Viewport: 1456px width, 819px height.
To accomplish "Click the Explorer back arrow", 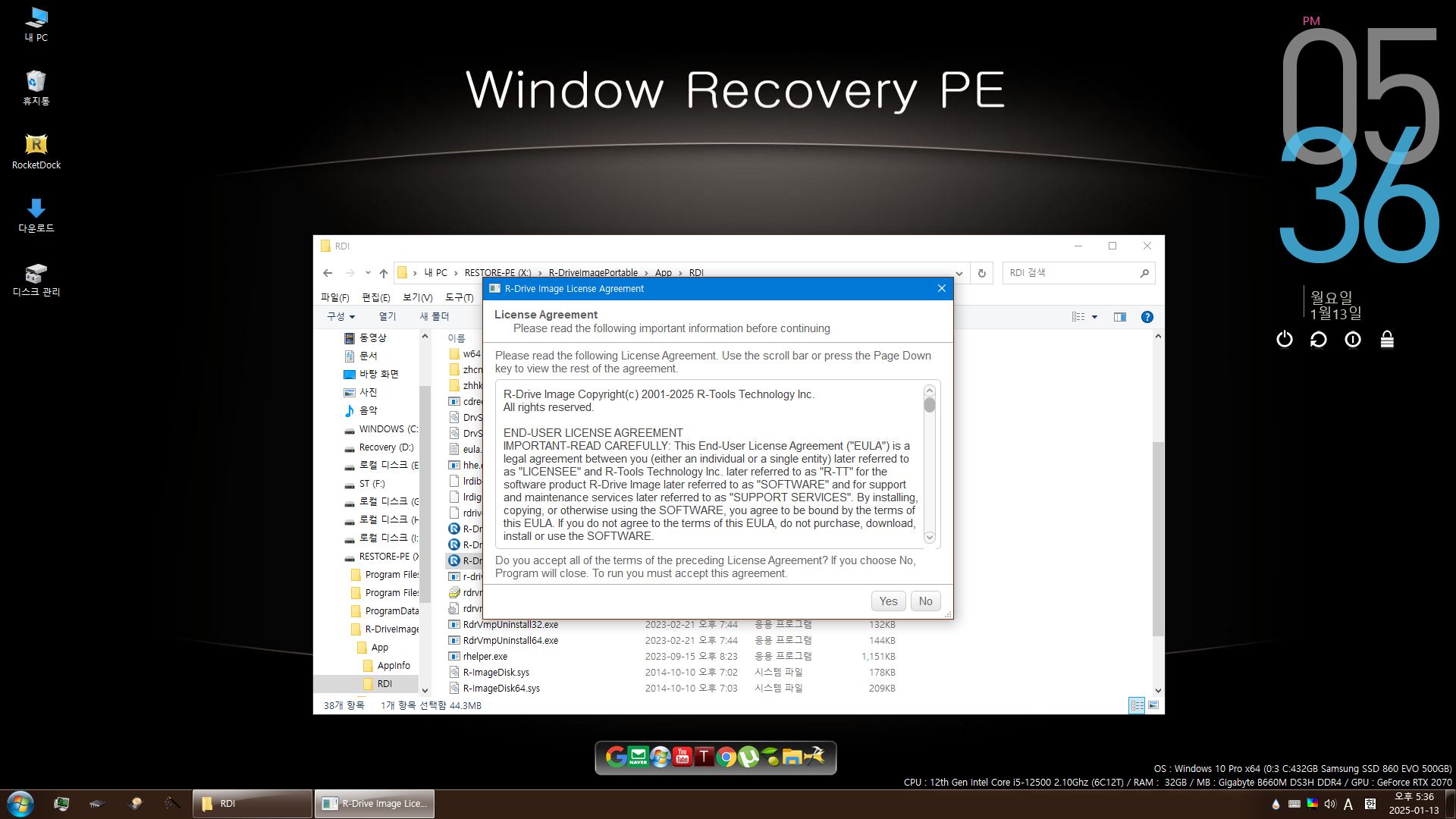I will coord(328,273).
